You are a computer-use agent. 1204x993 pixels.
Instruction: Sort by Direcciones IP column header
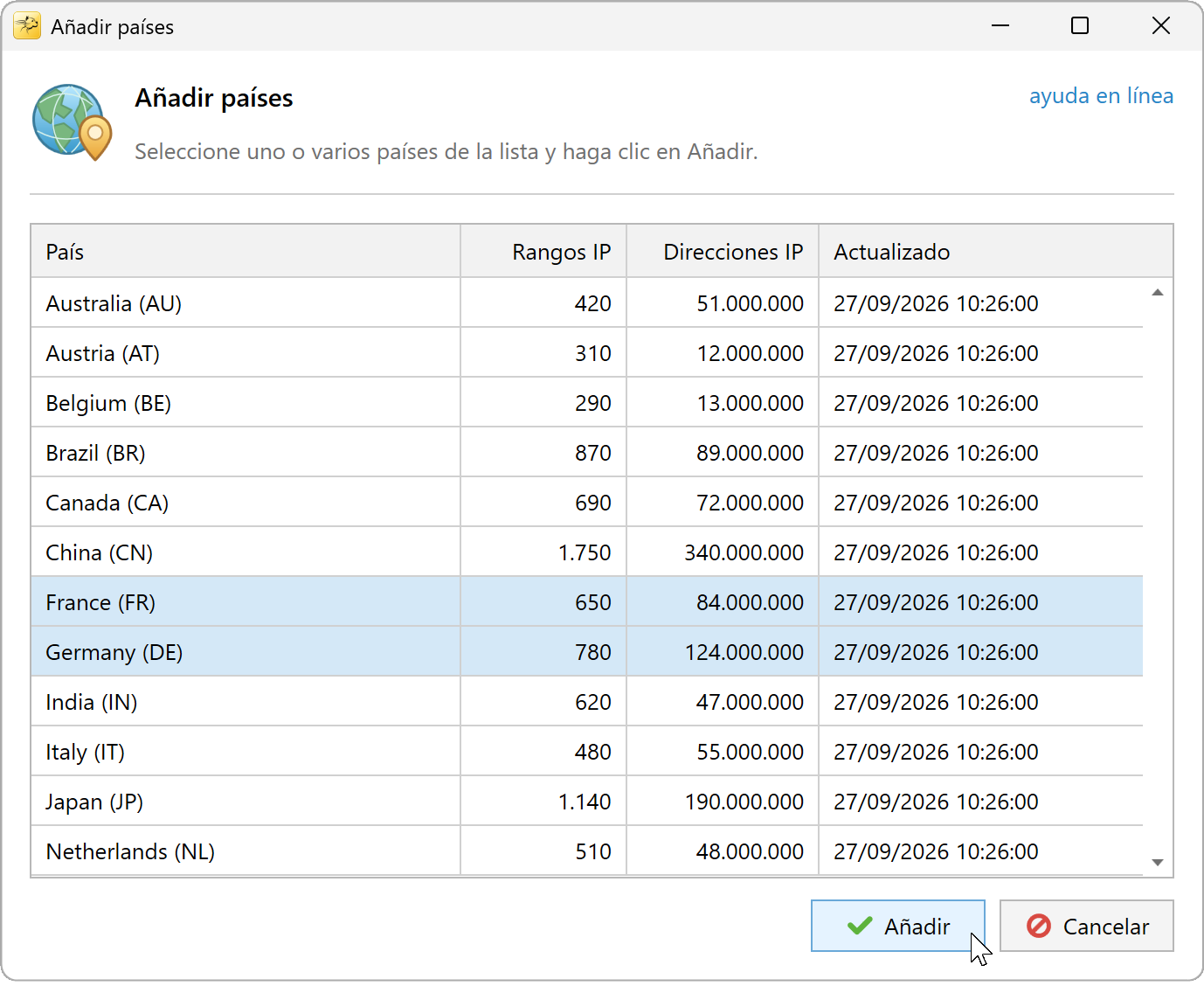723,252
